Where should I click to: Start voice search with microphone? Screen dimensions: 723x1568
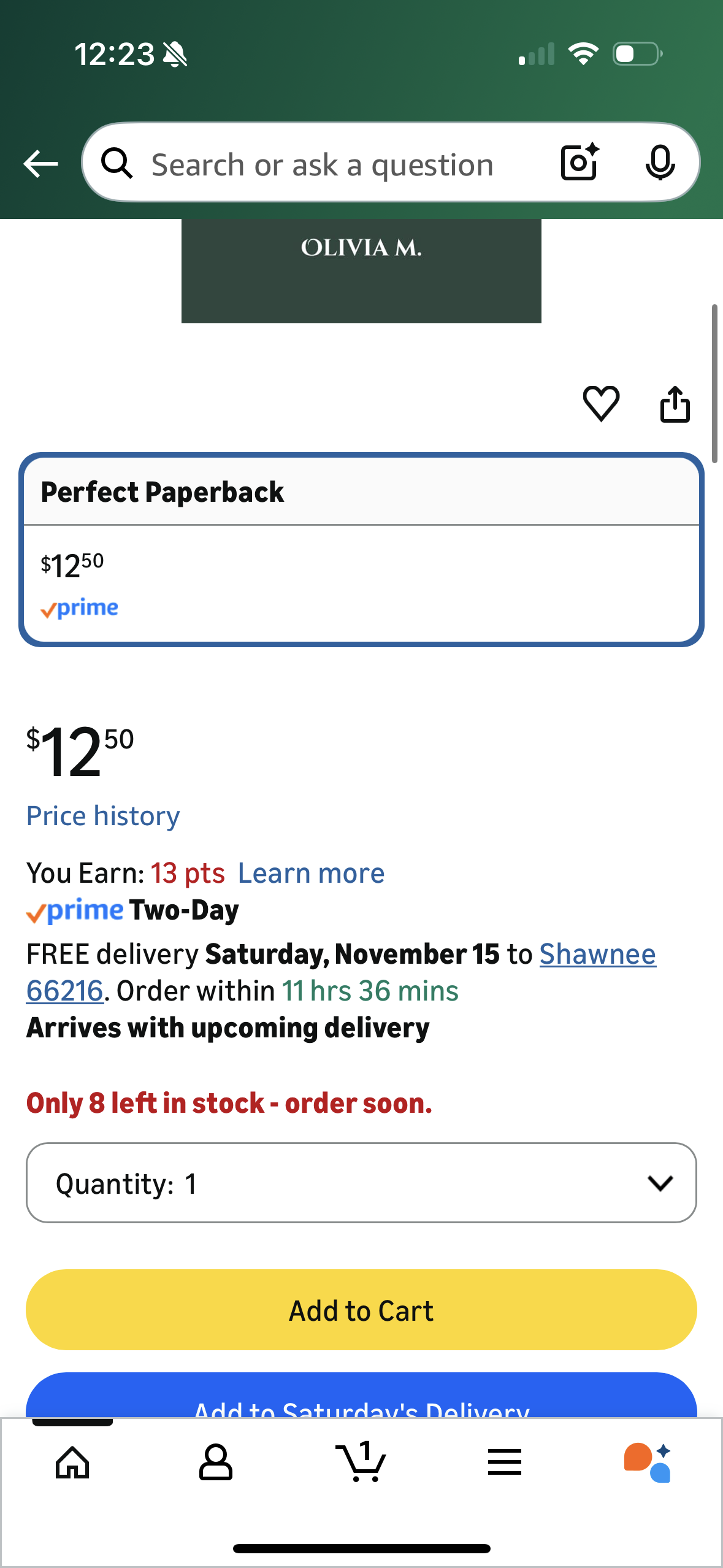click(x=660, y=163)
